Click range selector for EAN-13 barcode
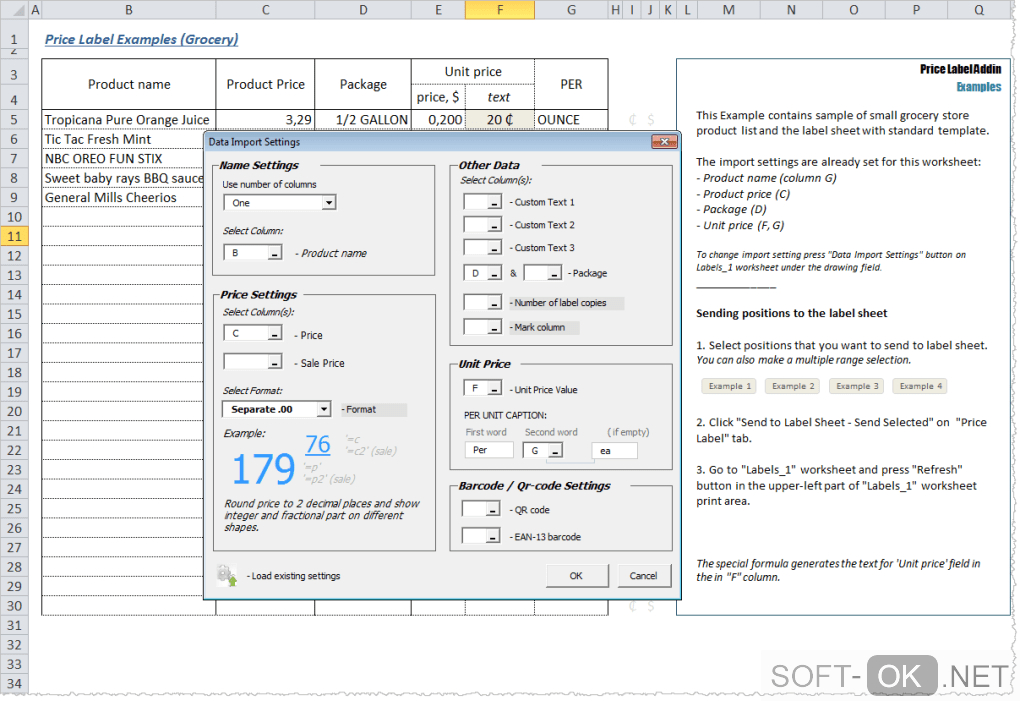Image resolution: width=1020 pixels, height=701 pixels. (493, 537)
